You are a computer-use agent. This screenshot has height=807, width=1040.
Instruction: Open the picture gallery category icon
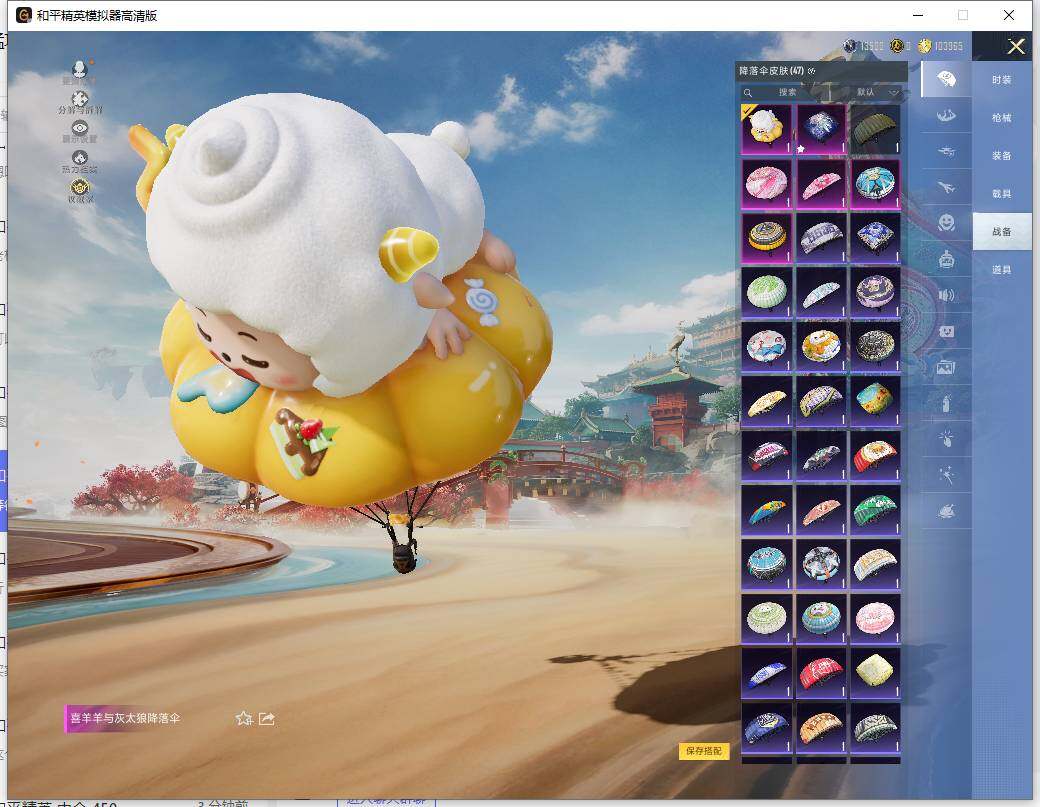click(x=945, y=367)
